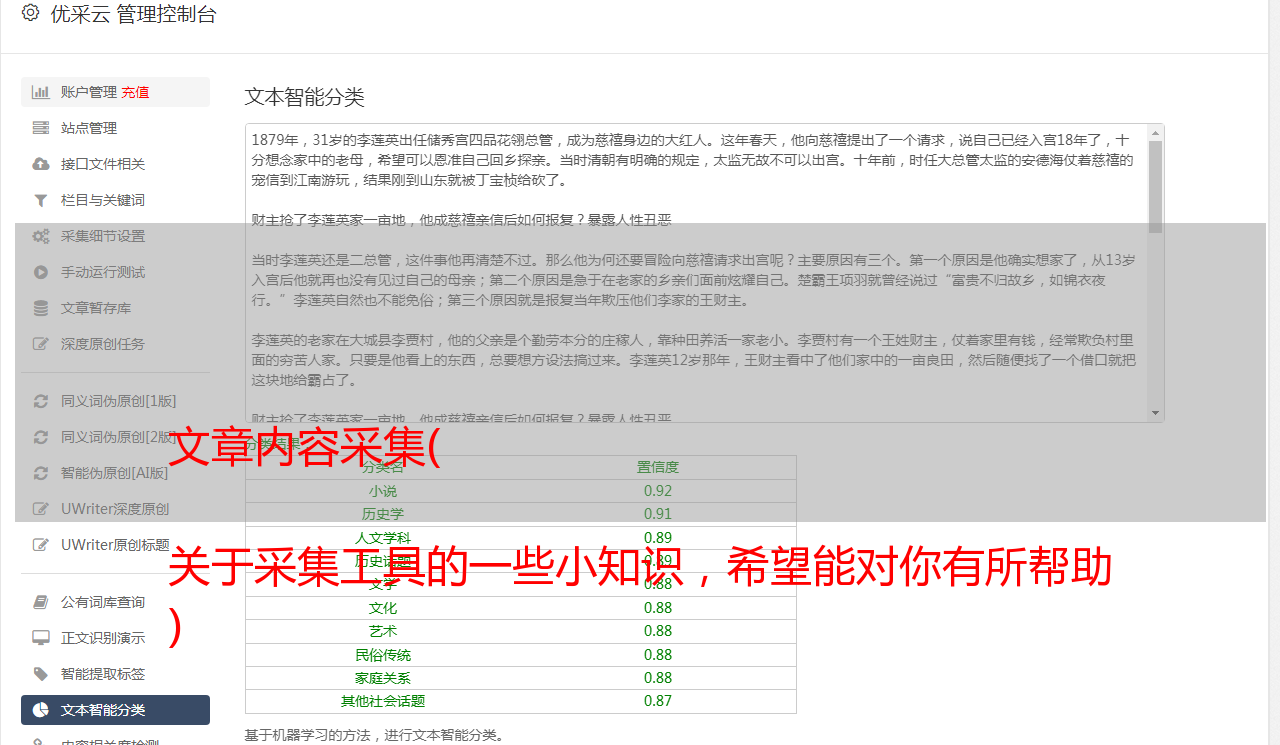Click the bar chart icon for 账户管理

point(41,92)
